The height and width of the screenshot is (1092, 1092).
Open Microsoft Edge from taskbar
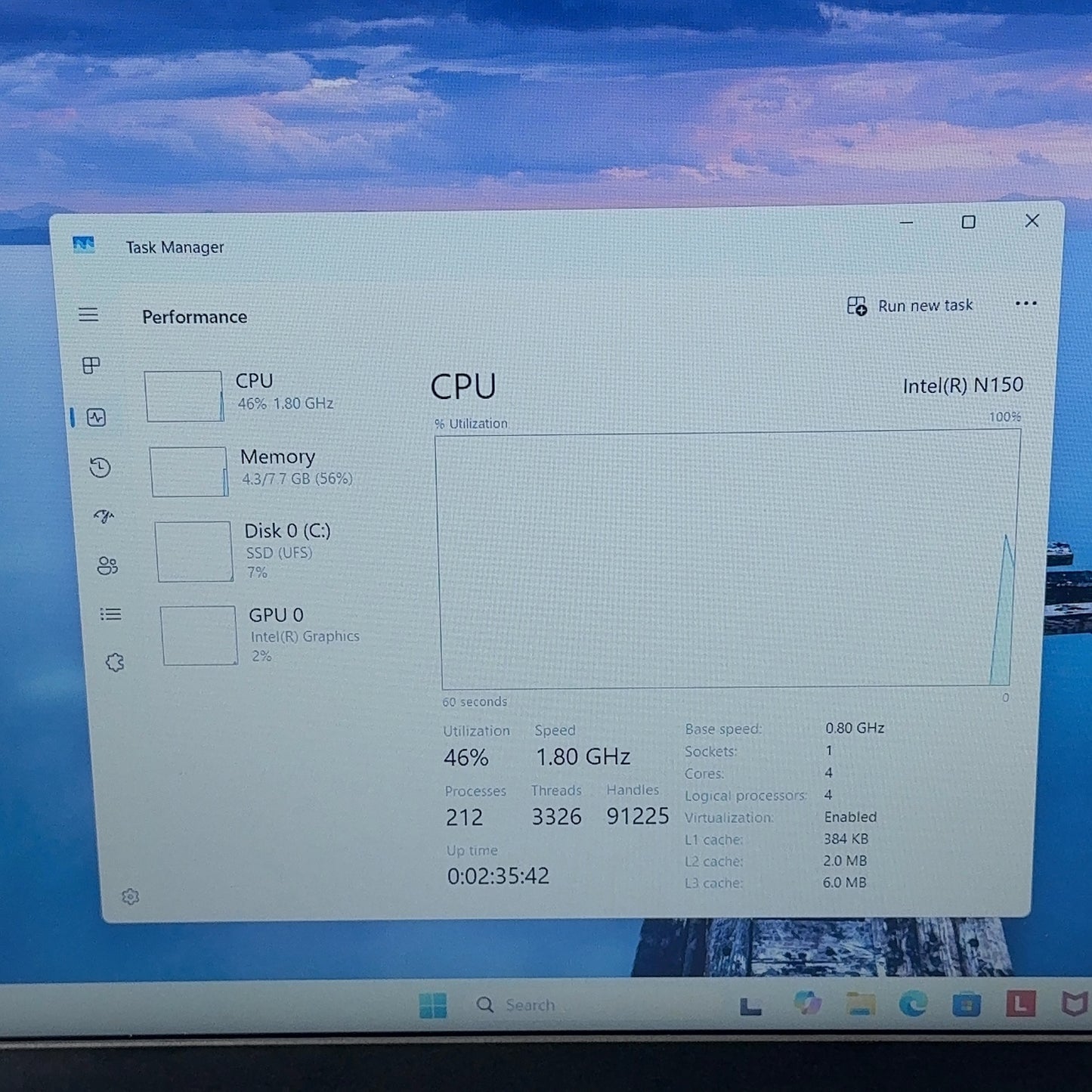[913, 1004]
